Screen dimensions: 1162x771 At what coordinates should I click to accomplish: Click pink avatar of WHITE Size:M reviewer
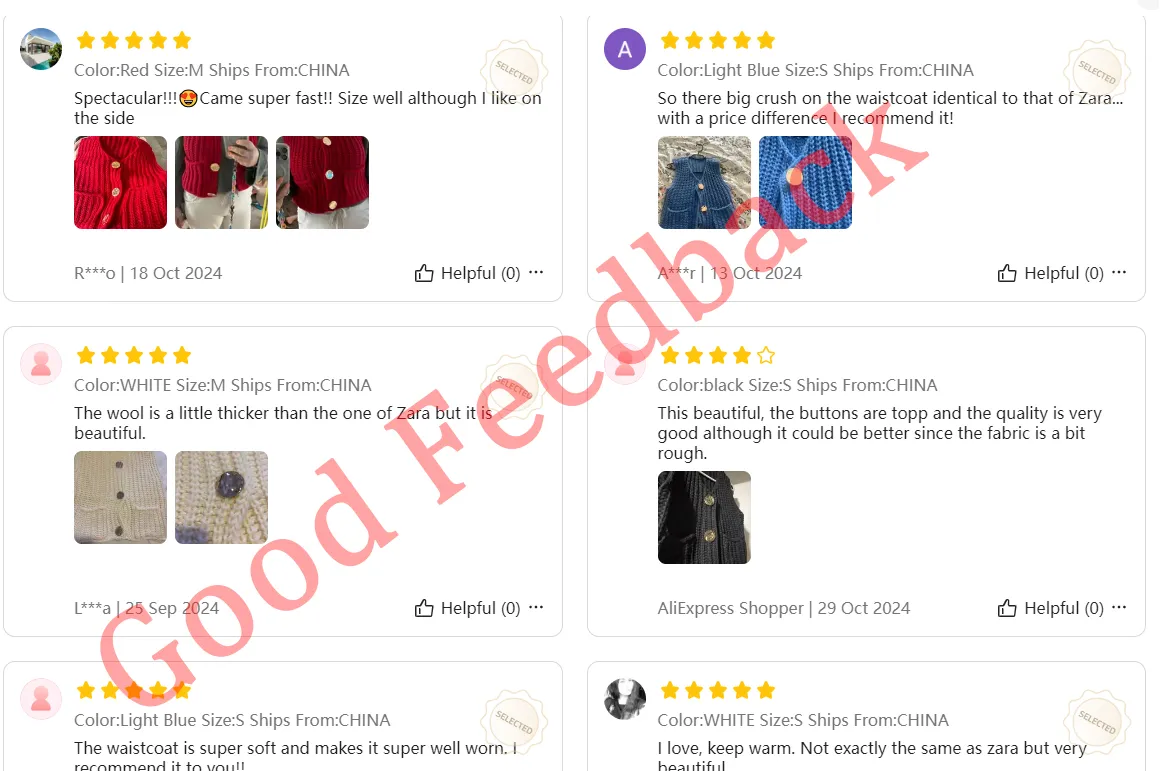coord(41,363)
